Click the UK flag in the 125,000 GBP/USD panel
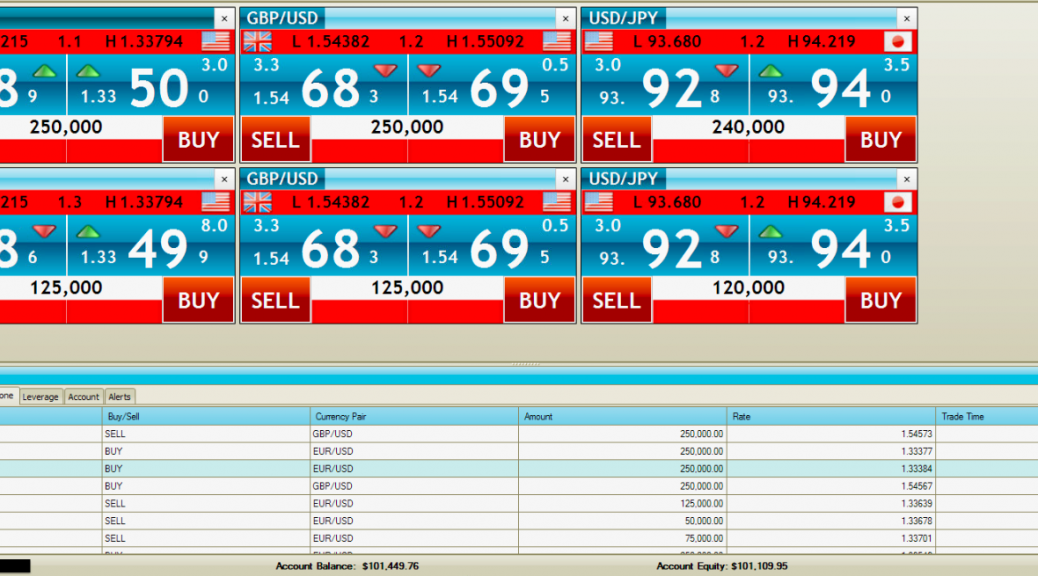The image size is (1038, 576). click(x=257, y=202)
